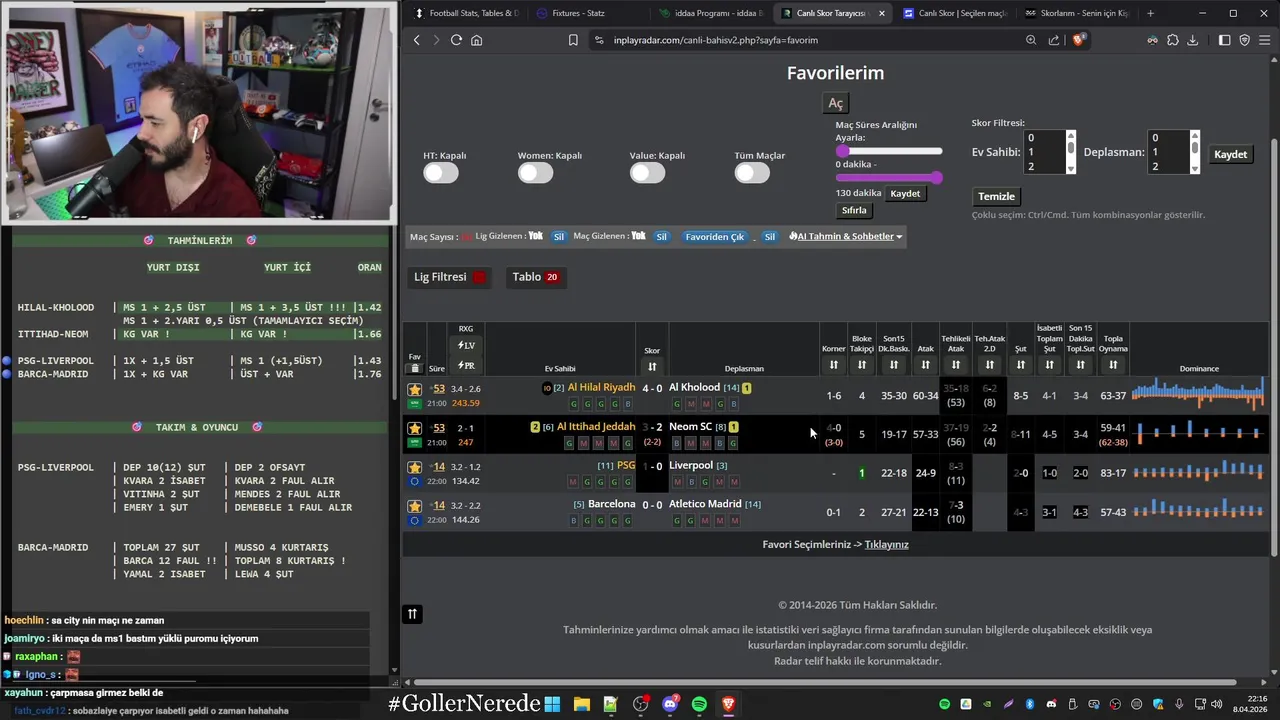Reload the page with the refresh icon
Image resolution: width=1280 pixels, height=720 pixels.
(456, 40)
